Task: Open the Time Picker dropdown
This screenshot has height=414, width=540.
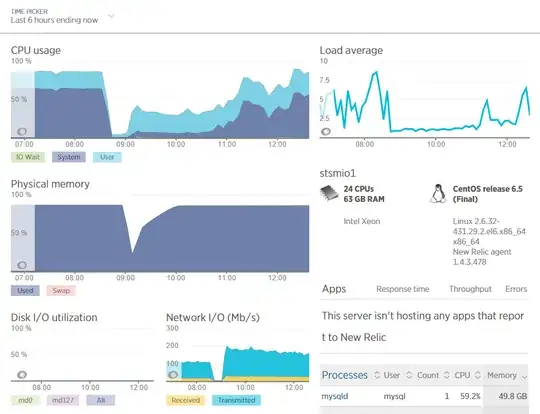Action: coord(62,16)
